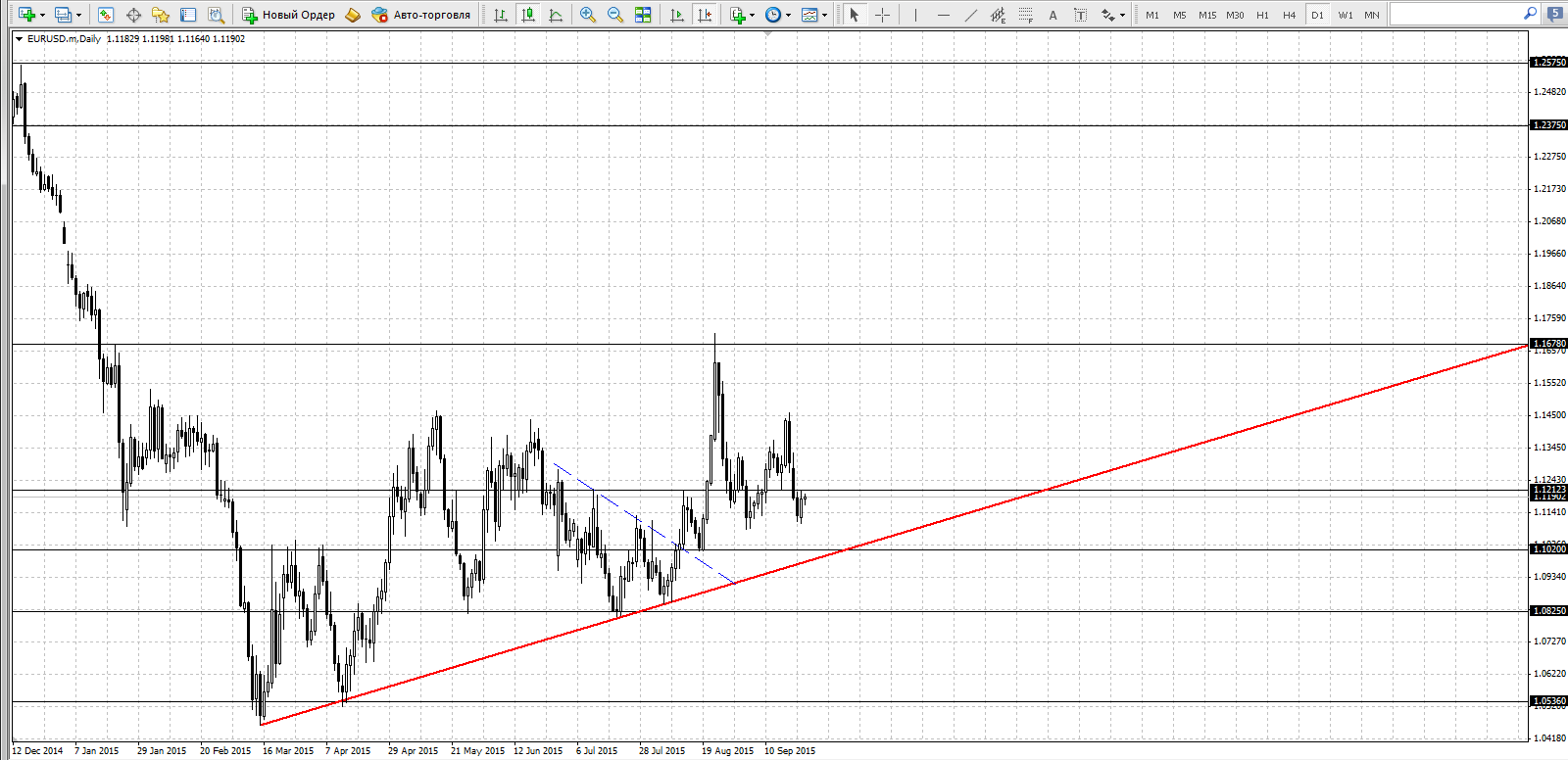Click inside the toolbar search field
Image resolution: width=1568 pixels, height=760 pixels.
(x=1455, y=14)
